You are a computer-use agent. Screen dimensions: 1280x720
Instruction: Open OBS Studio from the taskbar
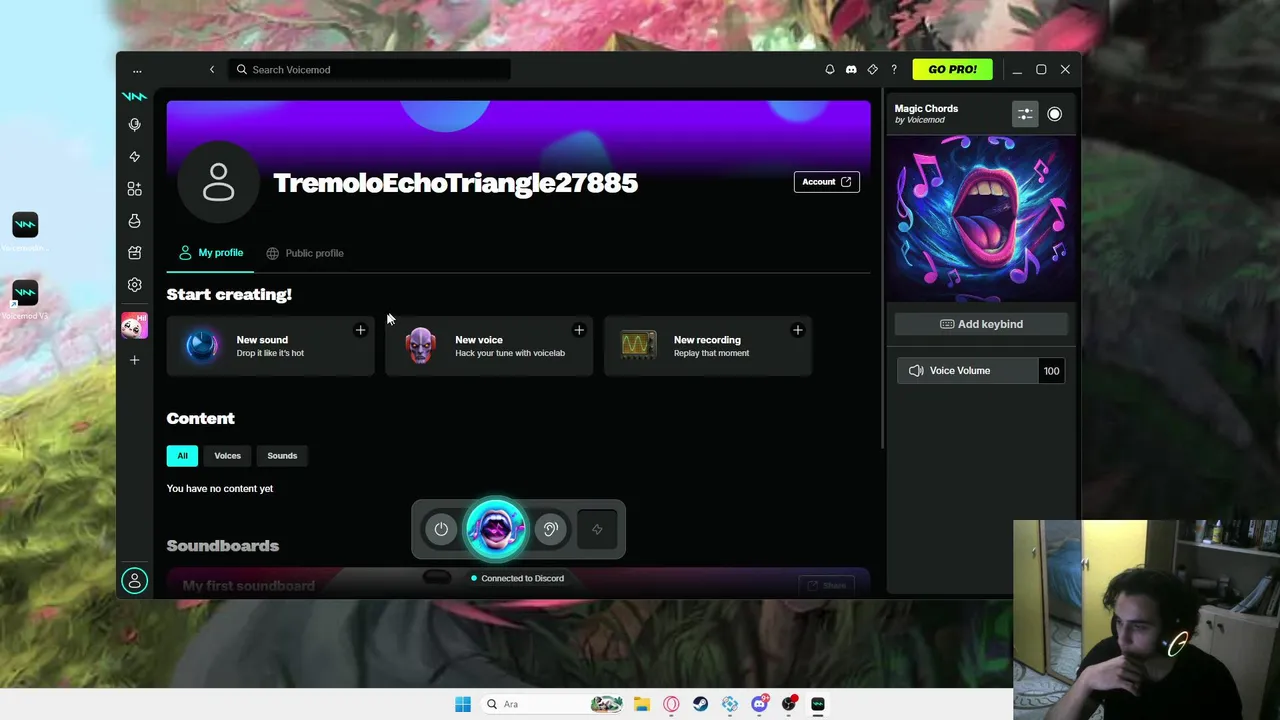coord(789,704)
